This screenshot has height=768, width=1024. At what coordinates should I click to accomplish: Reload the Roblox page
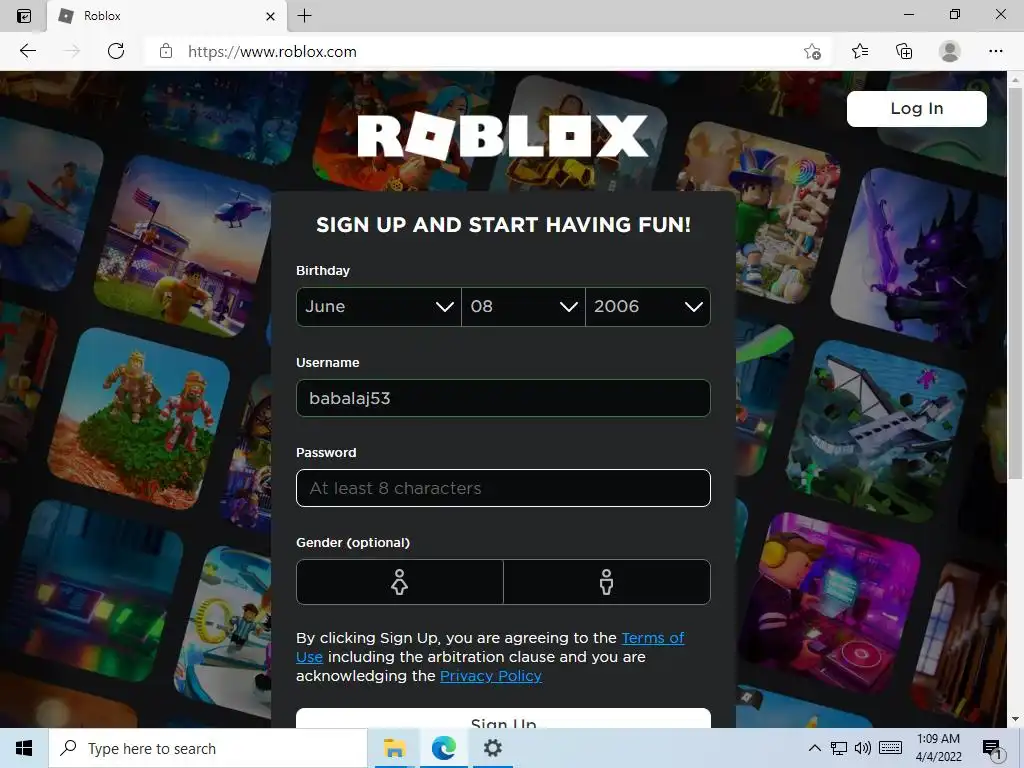[x=116, y=51]
